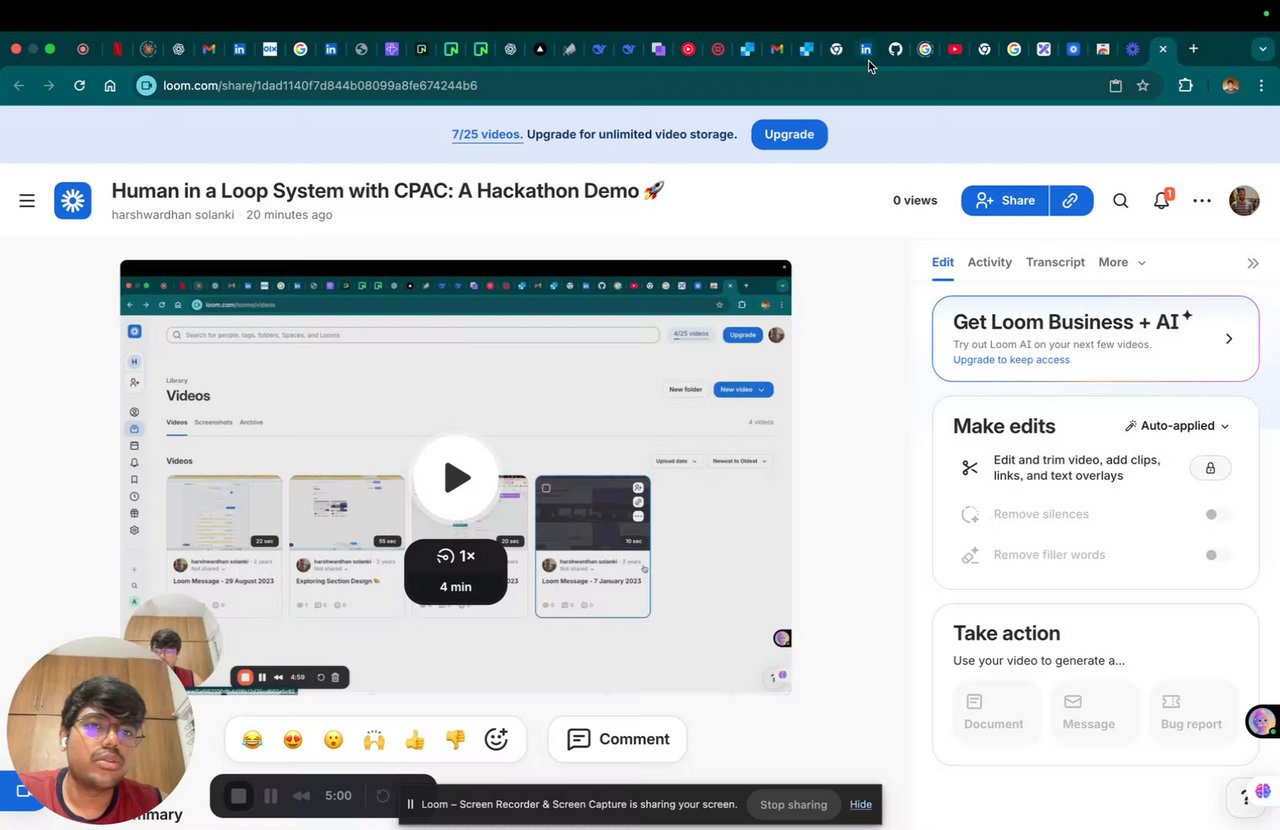Expand the More tab dropdown
This screenshot has width=1280, height=830.
coord(1122,263)
